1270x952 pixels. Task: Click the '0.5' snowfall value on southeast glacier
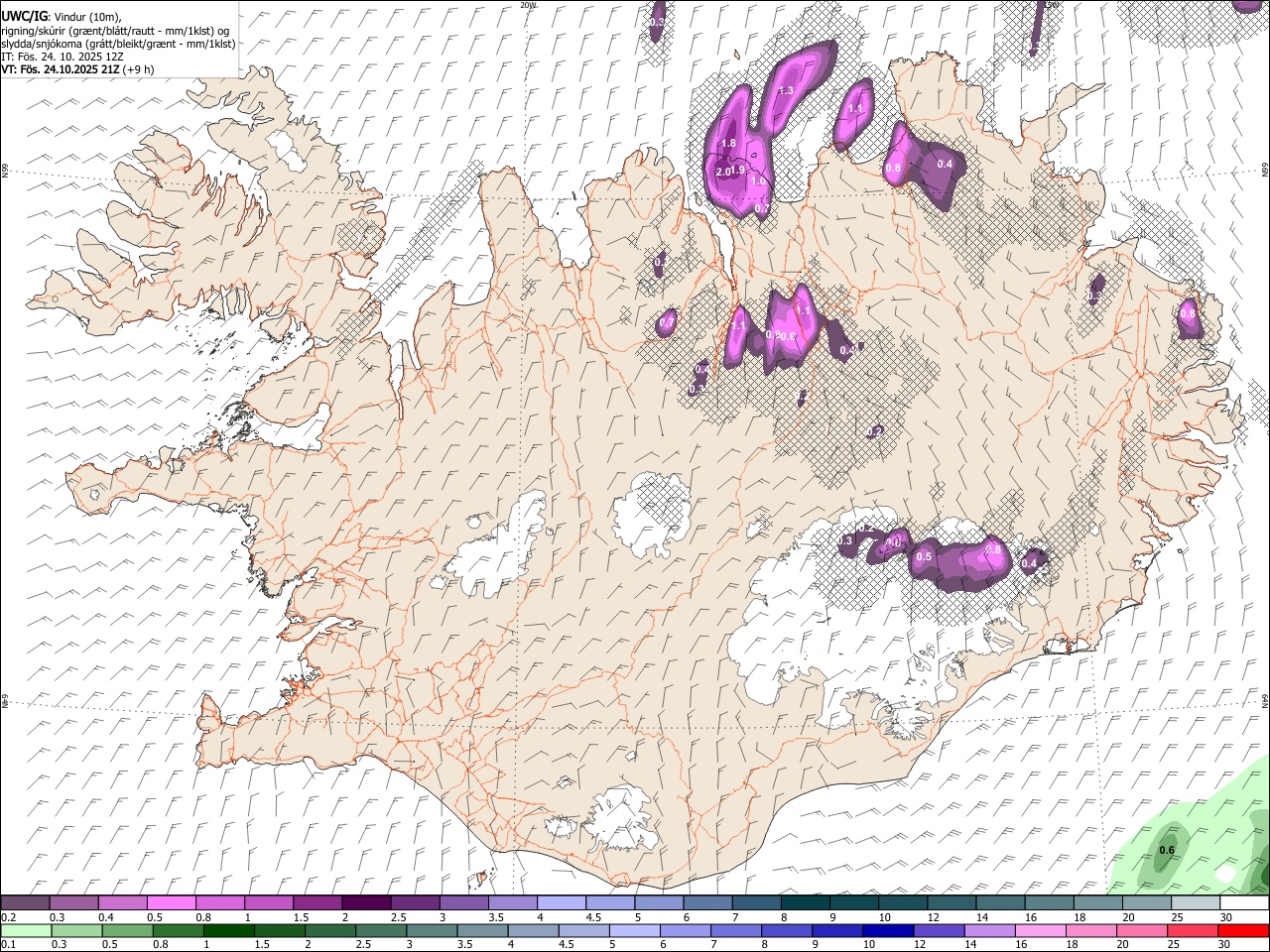924,557
